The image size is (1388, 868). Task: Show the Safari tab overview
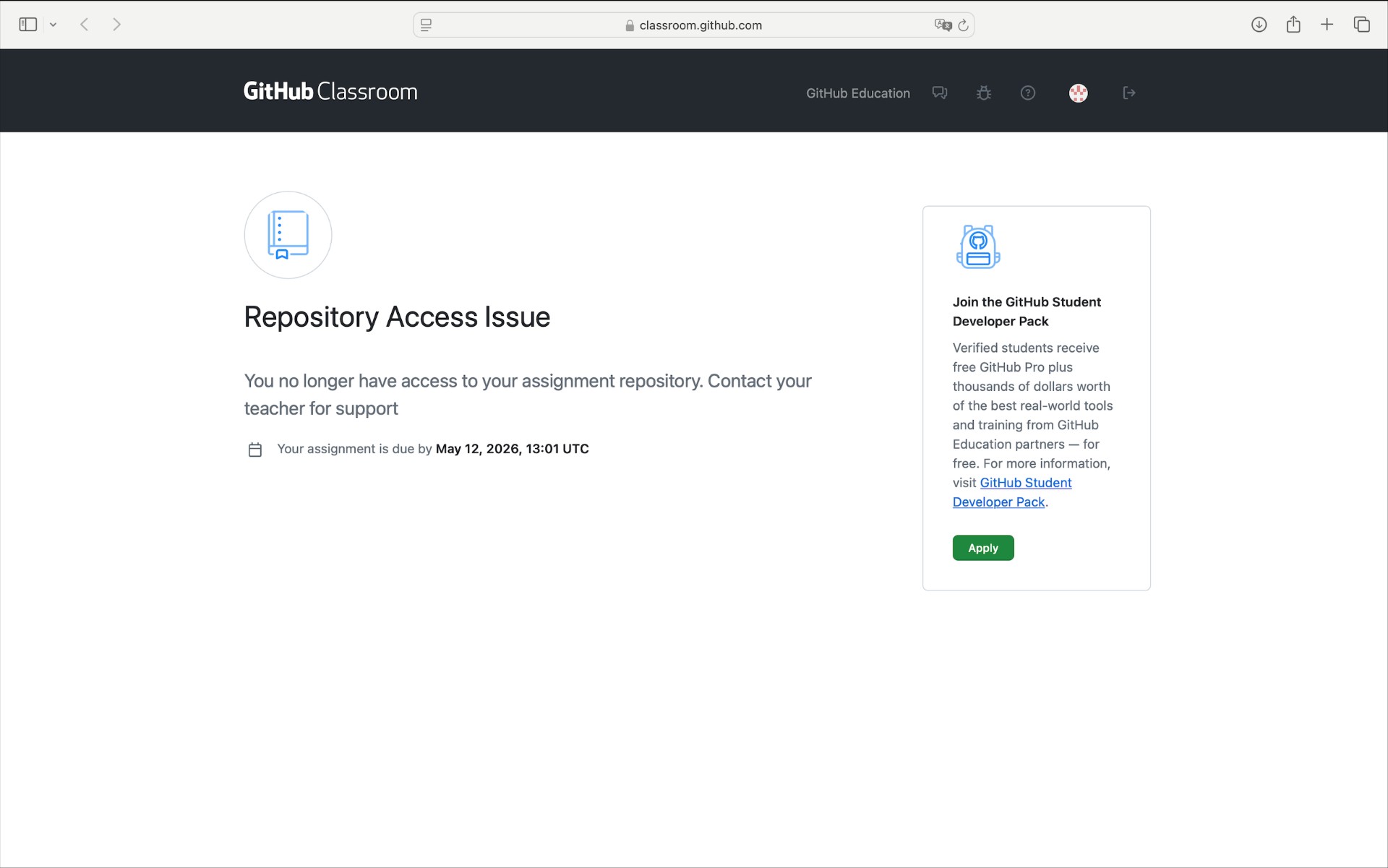(x=1361, y=25)
